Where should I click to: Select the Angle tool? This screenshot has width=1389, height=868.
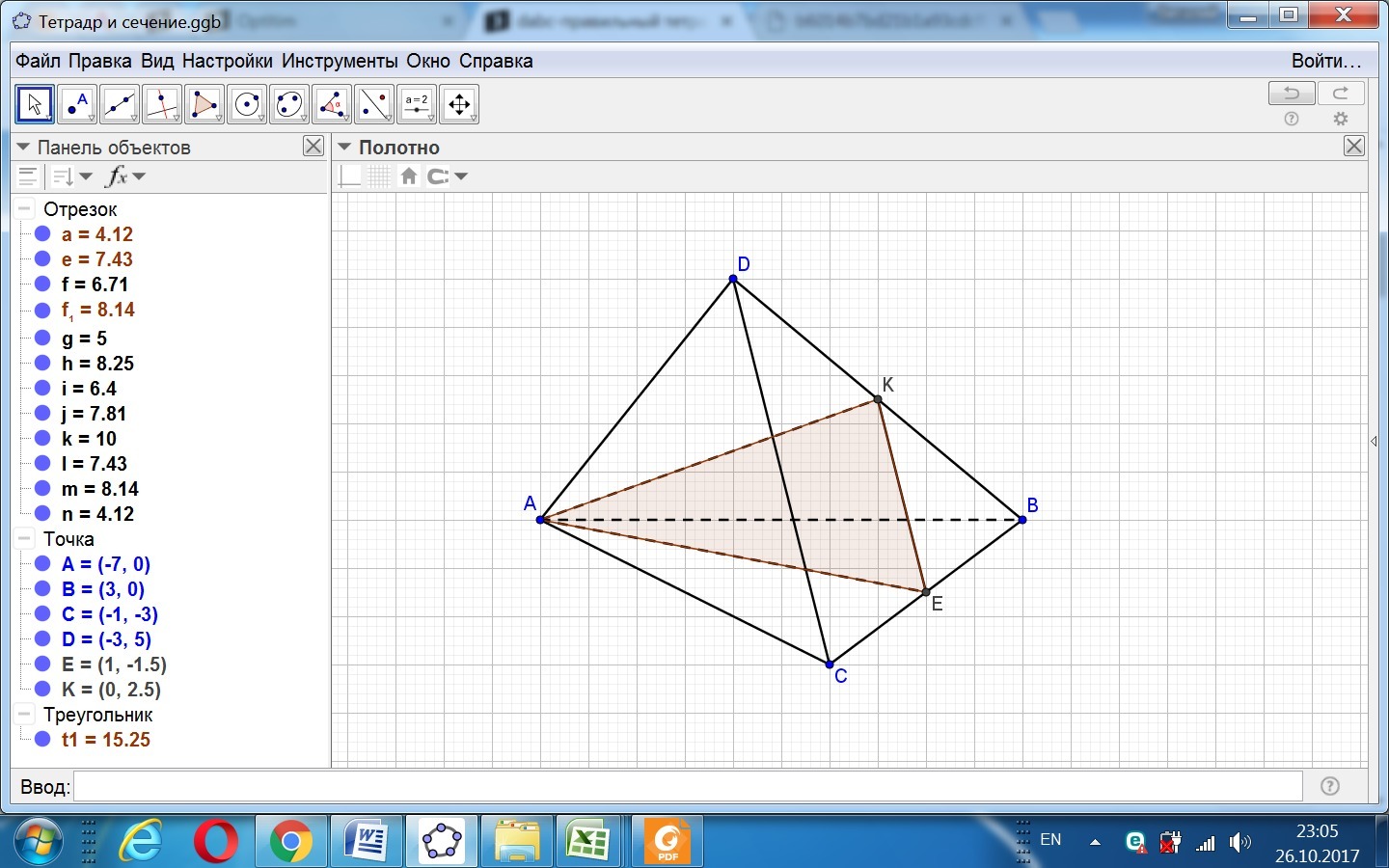click(332, 104)
